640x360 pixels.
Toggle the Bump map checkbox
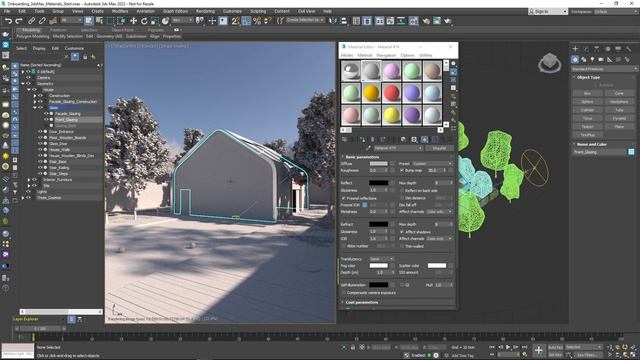coord(402,170)
